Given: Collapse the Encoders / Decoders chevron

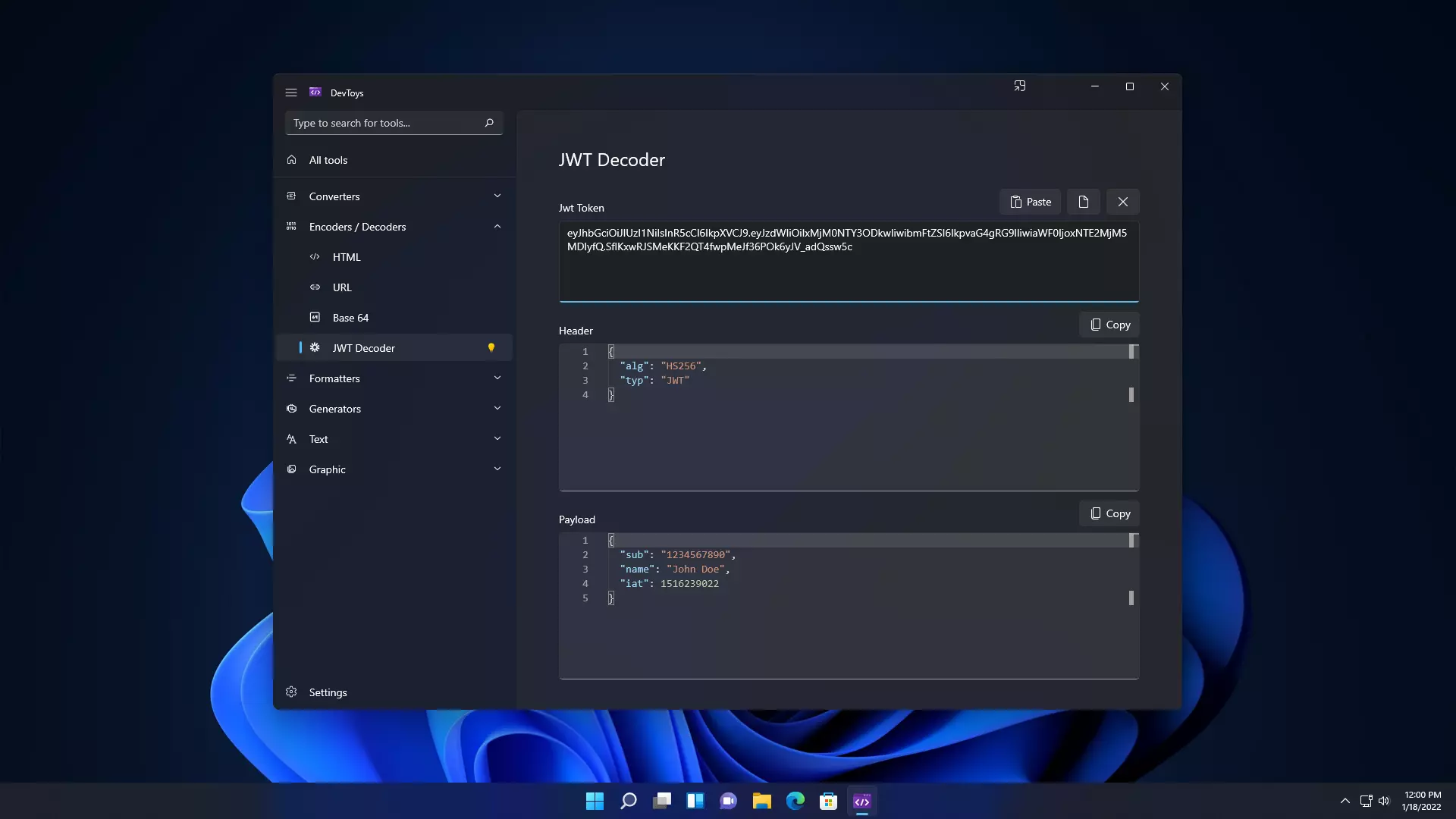Looking at the screenshot, I should coord(497,226).
